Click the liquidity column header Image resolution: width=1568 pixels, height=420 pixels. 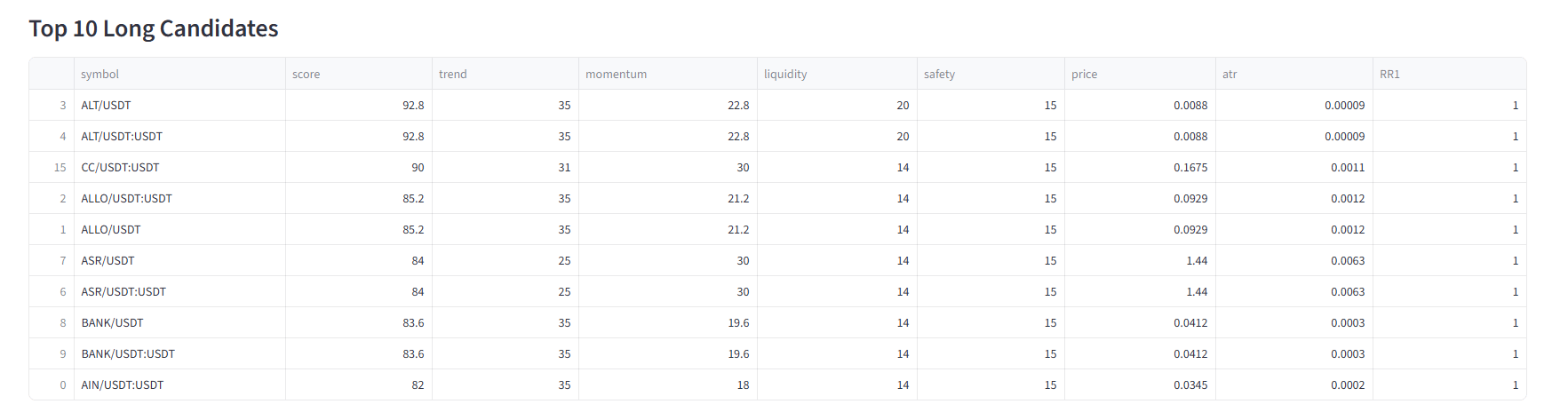(x=785, y=75)
